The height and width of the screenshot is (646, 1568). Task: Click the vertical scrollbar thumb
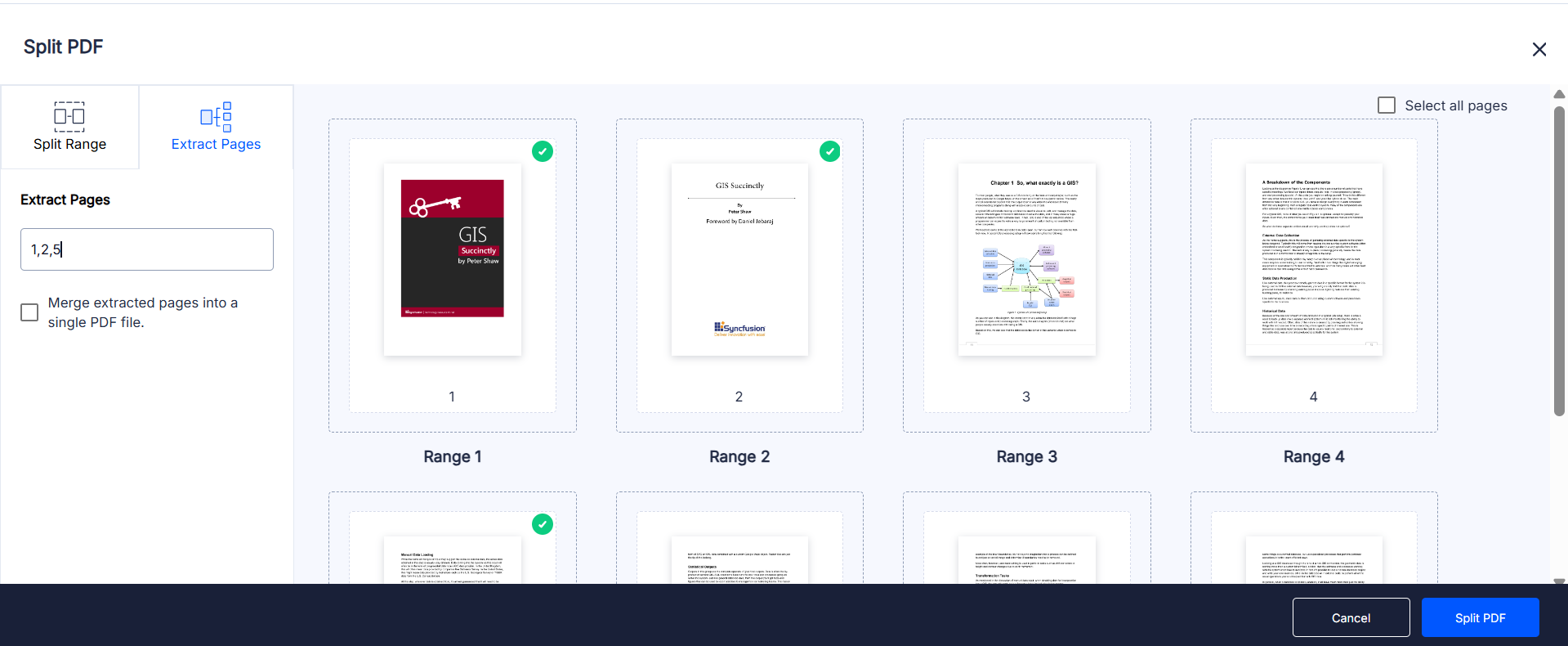[x=1559, y=261]
